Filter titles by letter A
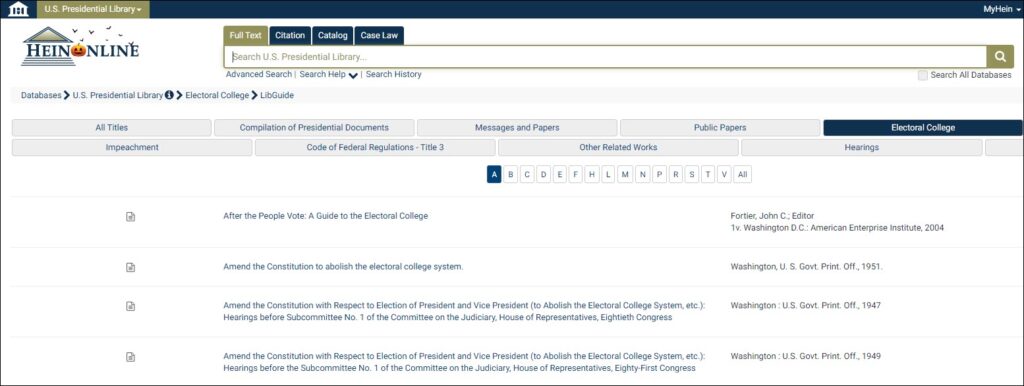This screenshot has width=1024, height=386. tap(494, 175)
